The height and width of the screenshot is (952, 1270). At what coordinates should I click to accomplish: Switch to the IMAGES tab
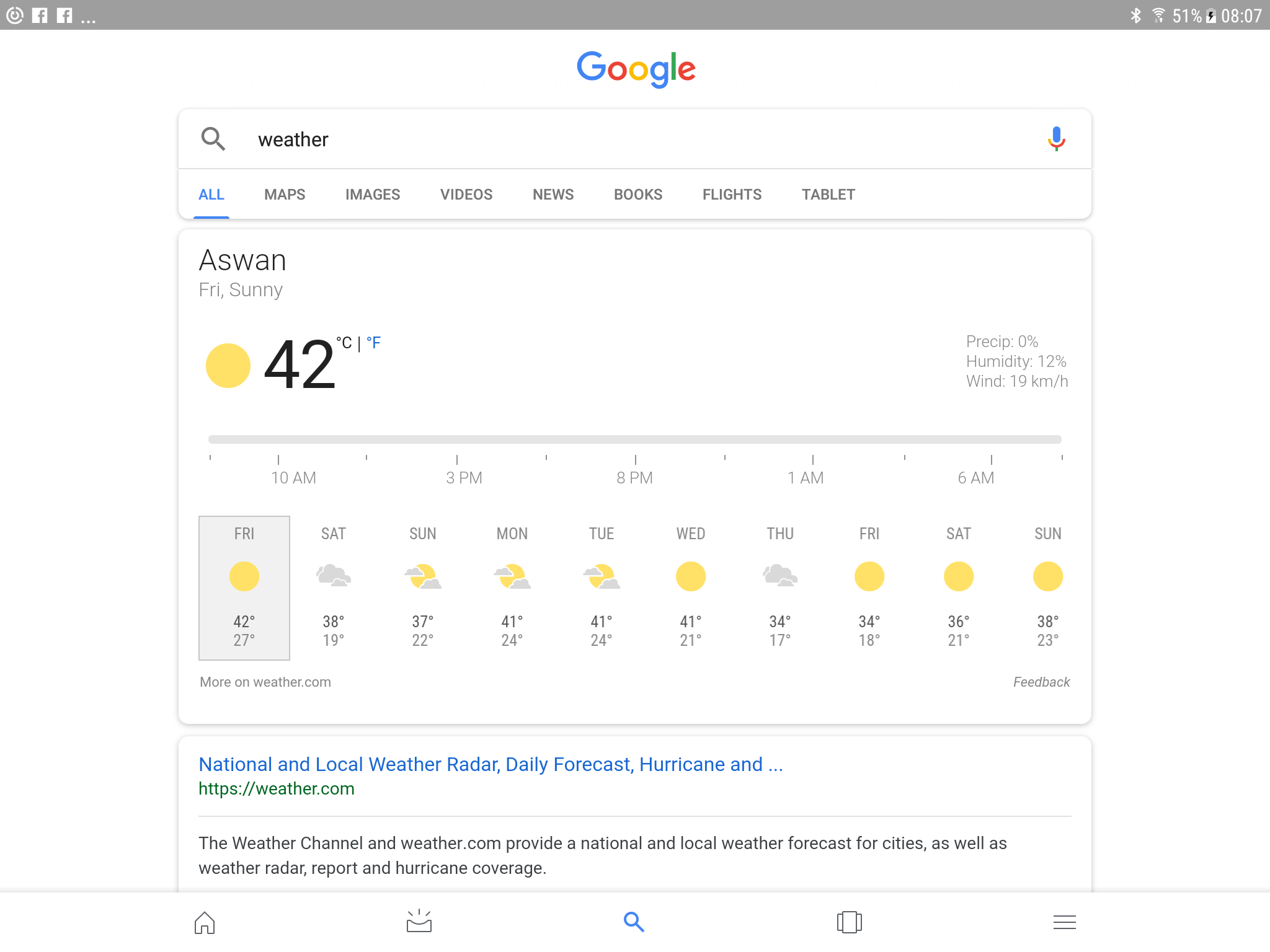[373, 195]
